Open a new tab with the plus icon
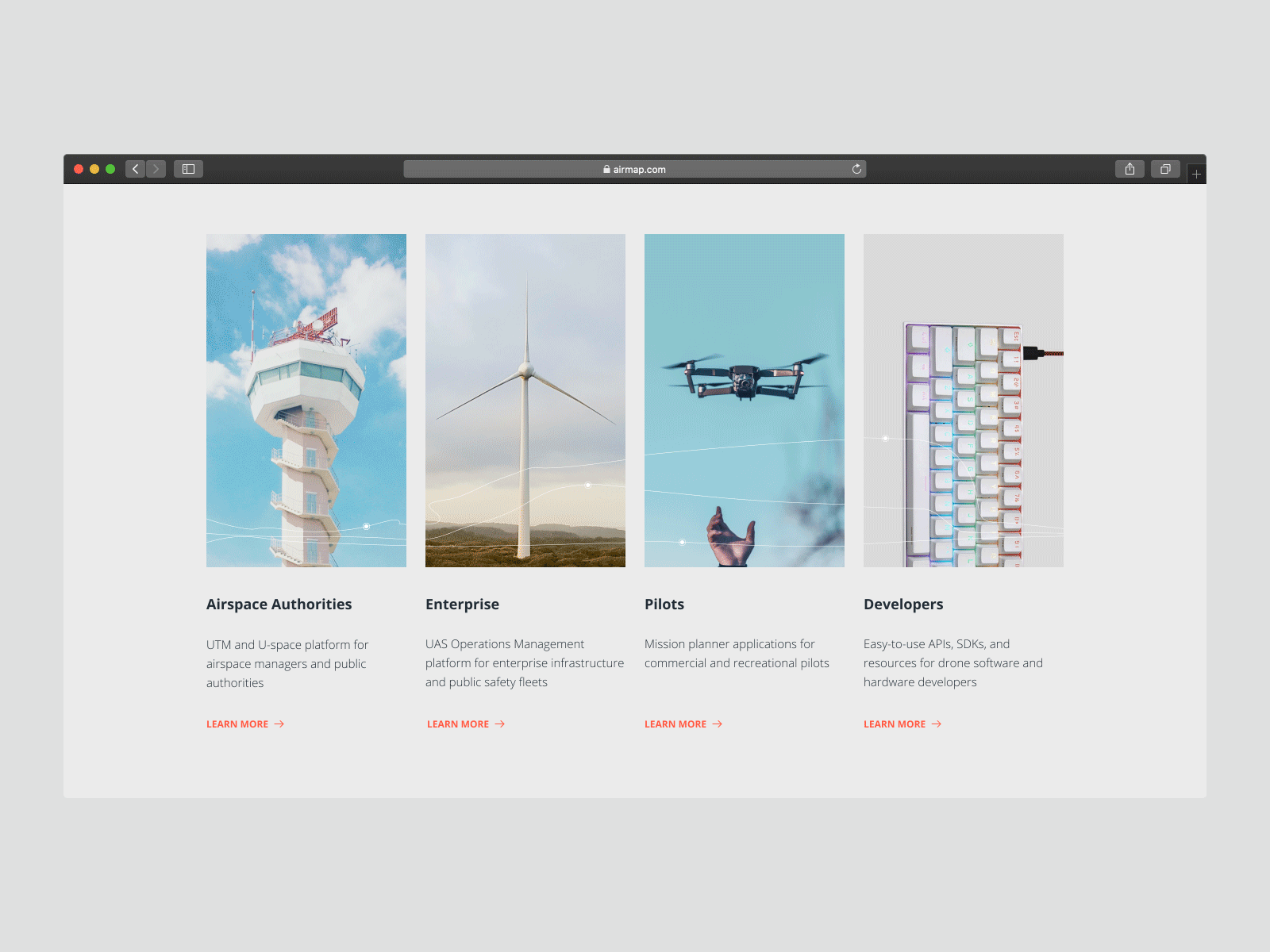This screenshot has height=952, width=1270. 1195,173
